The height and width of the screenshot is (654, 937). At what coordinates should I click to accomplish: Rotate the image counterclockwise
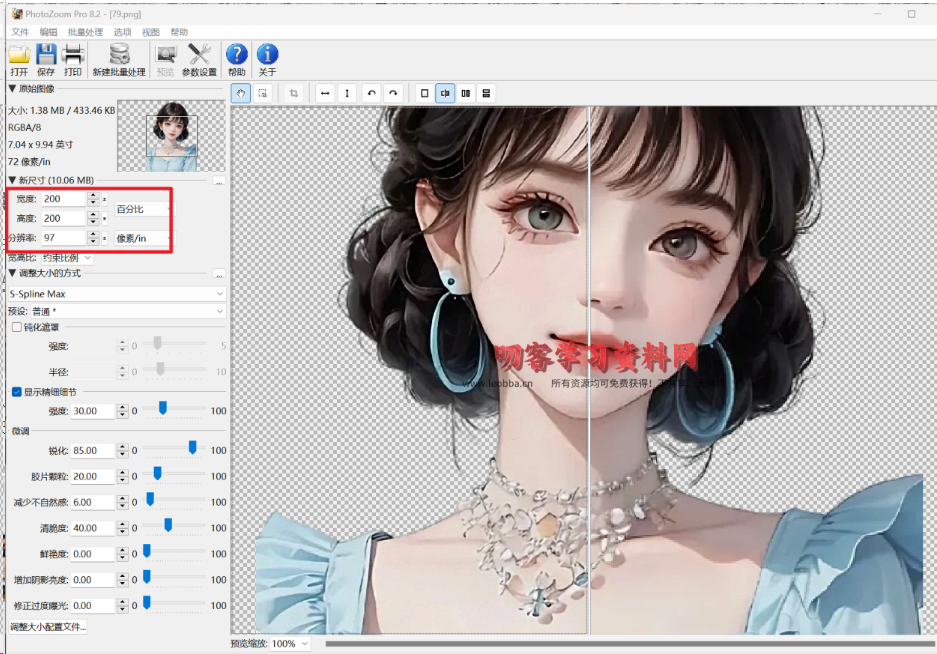372,93
